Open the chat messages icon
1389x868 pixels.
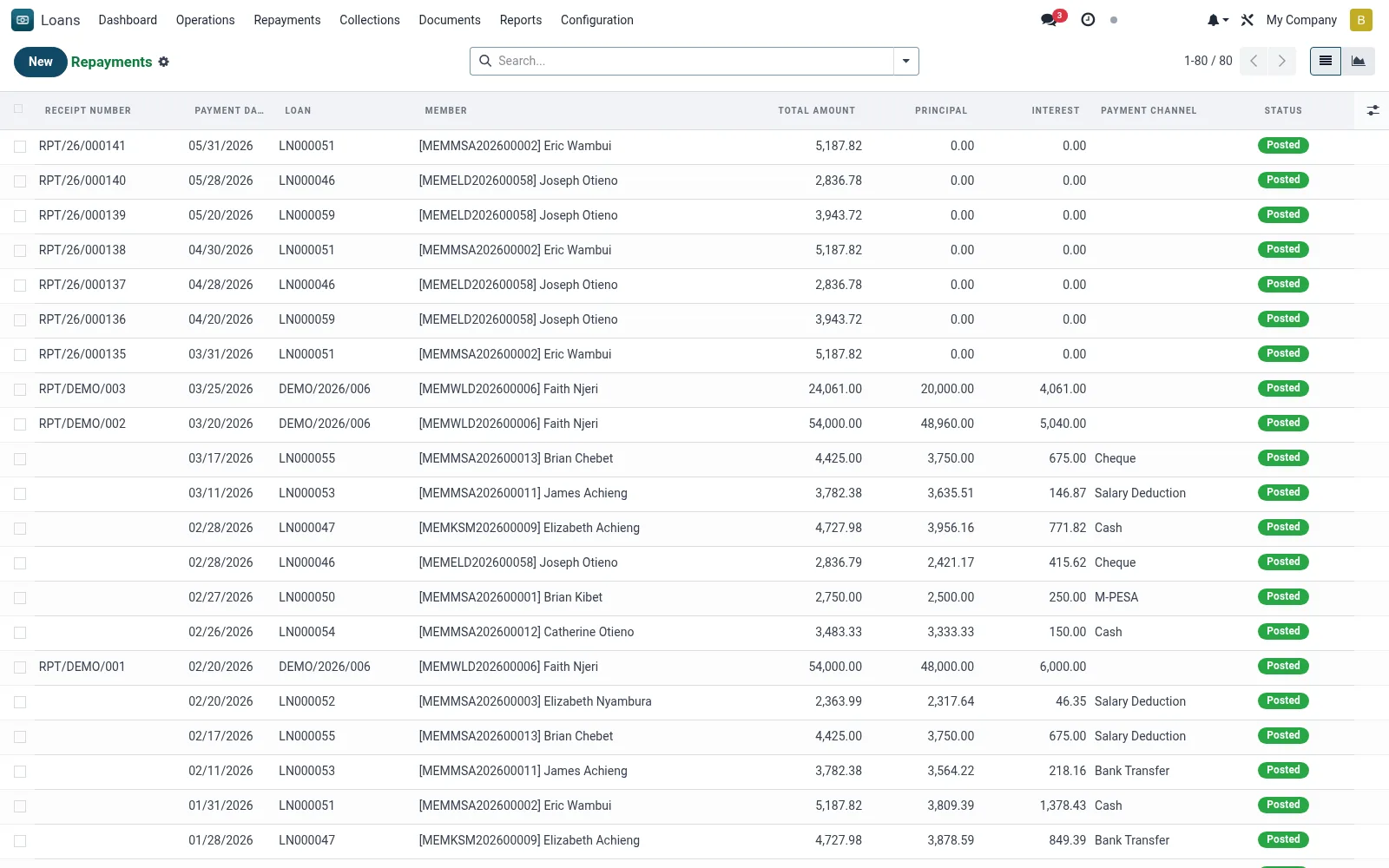1050,20
